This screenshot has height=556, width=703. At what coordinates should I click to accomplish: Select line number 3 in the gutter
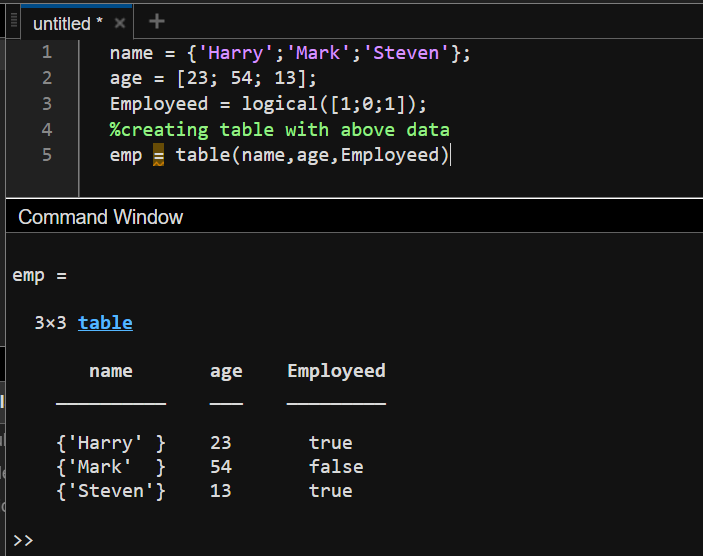[x=46, y=104]
